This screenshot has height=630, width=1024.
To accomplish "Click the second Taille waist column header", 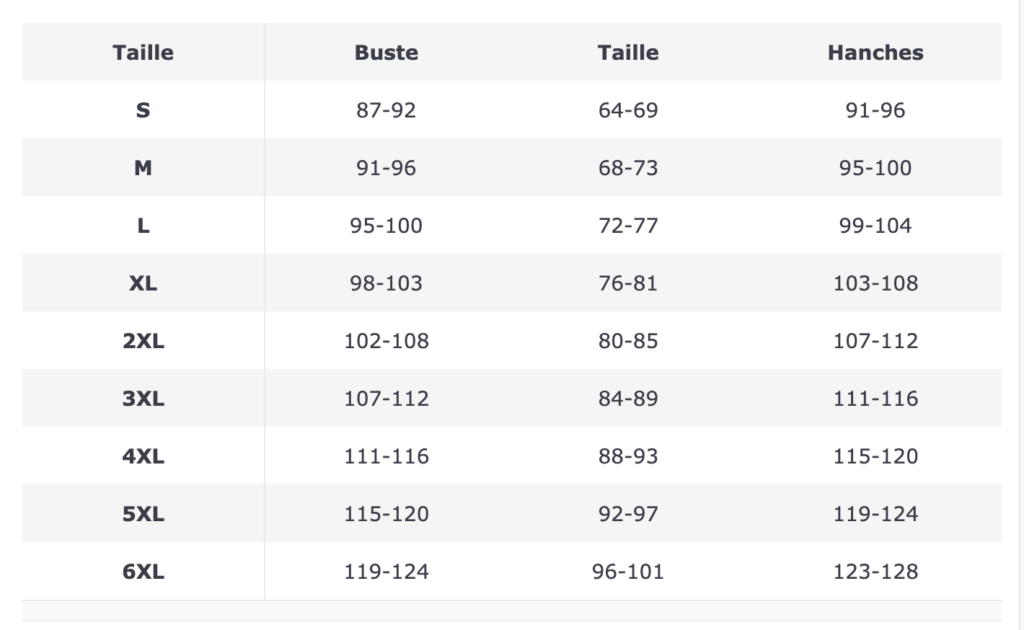I will (628, 52).
